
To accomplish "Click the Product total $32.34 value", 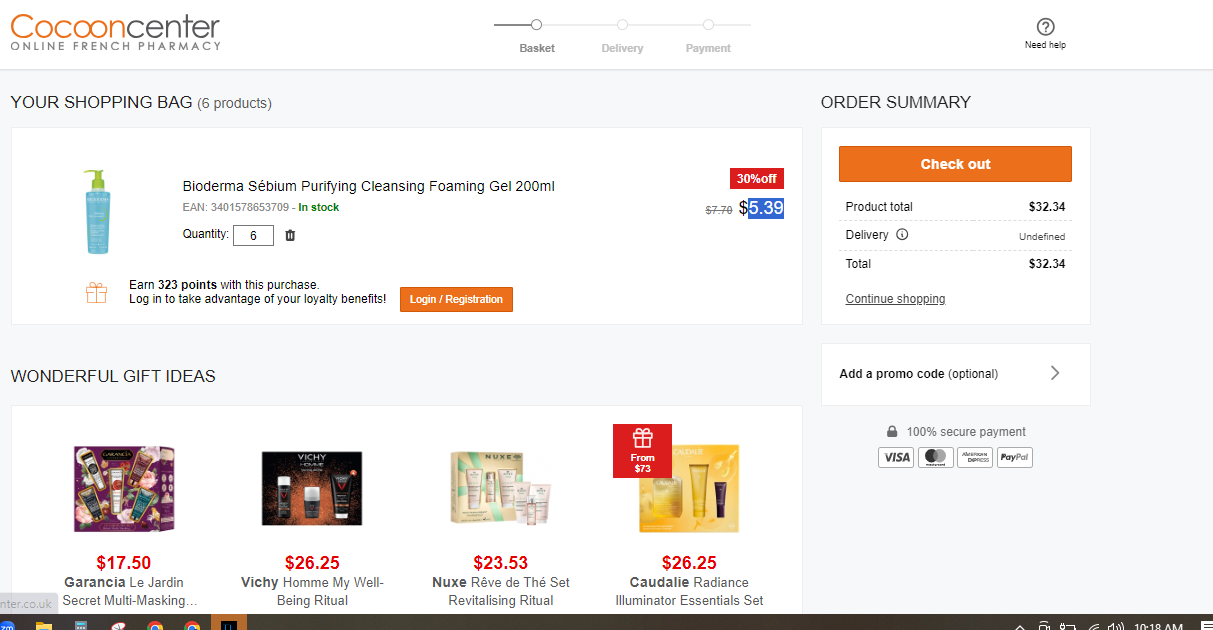I will (1047, 207).
